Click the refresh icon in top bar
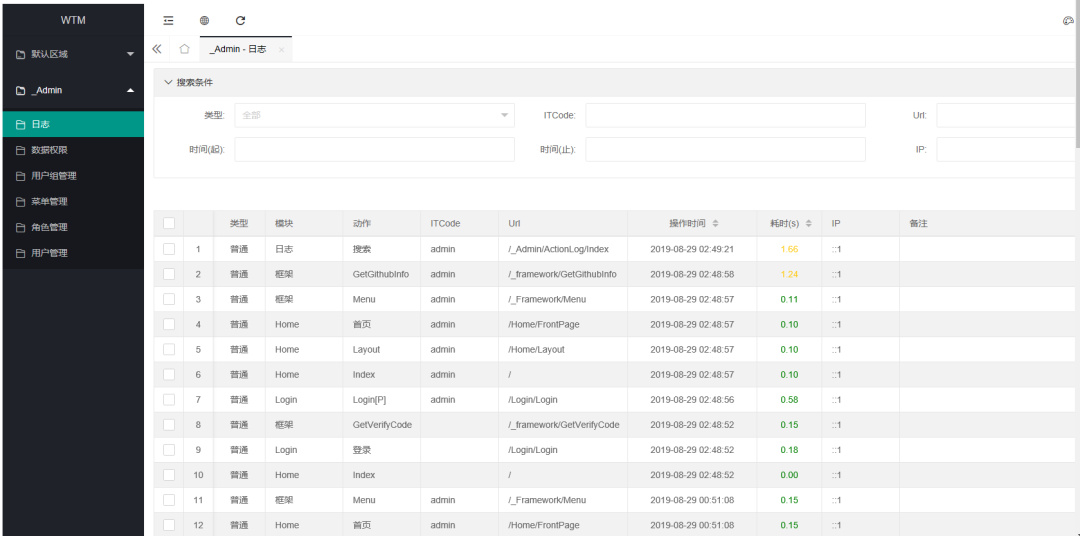 (x=240, y=21)
